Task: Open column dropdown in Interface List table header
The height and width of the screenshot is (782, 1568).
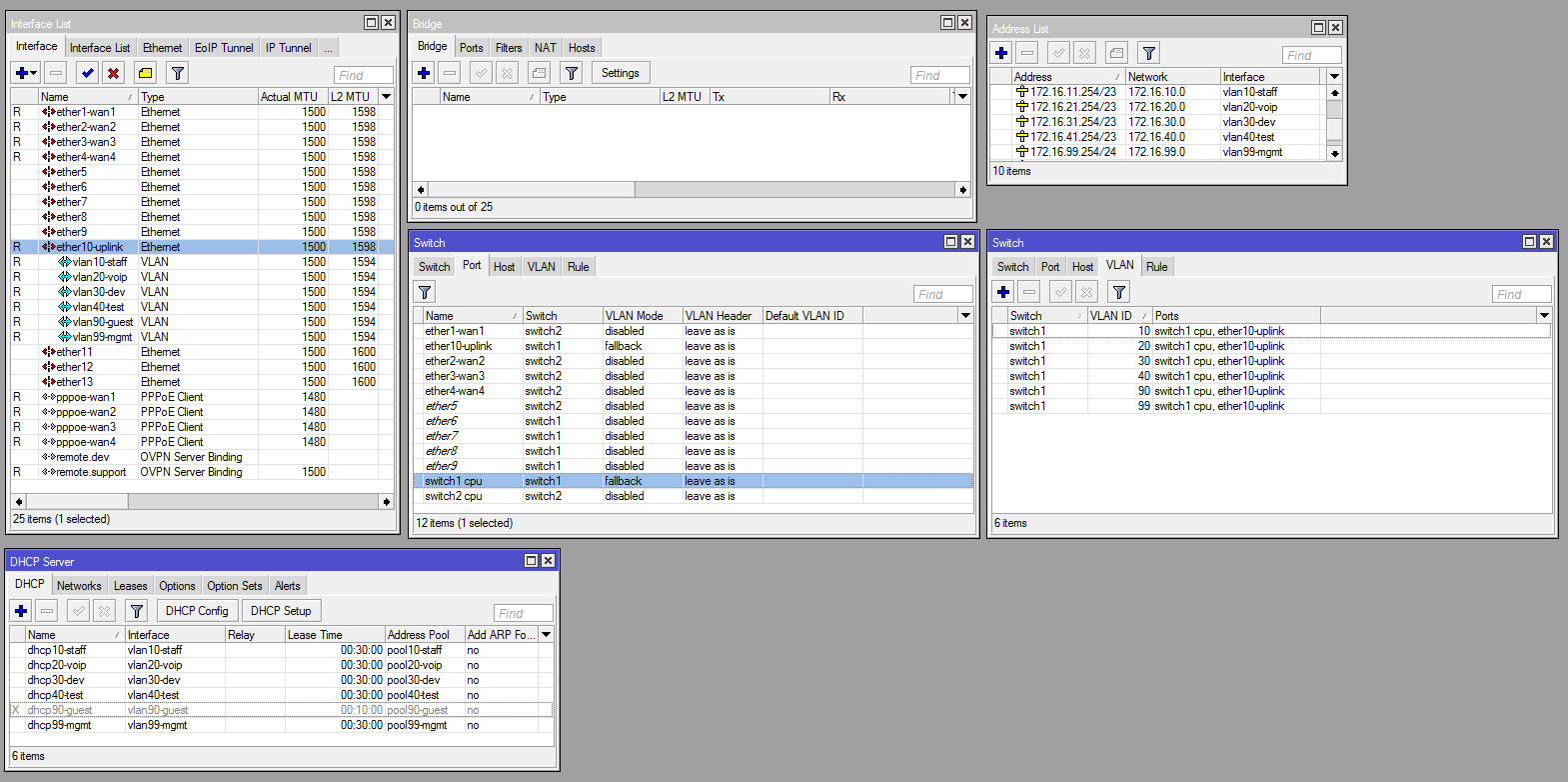Action: coord(386,97)
